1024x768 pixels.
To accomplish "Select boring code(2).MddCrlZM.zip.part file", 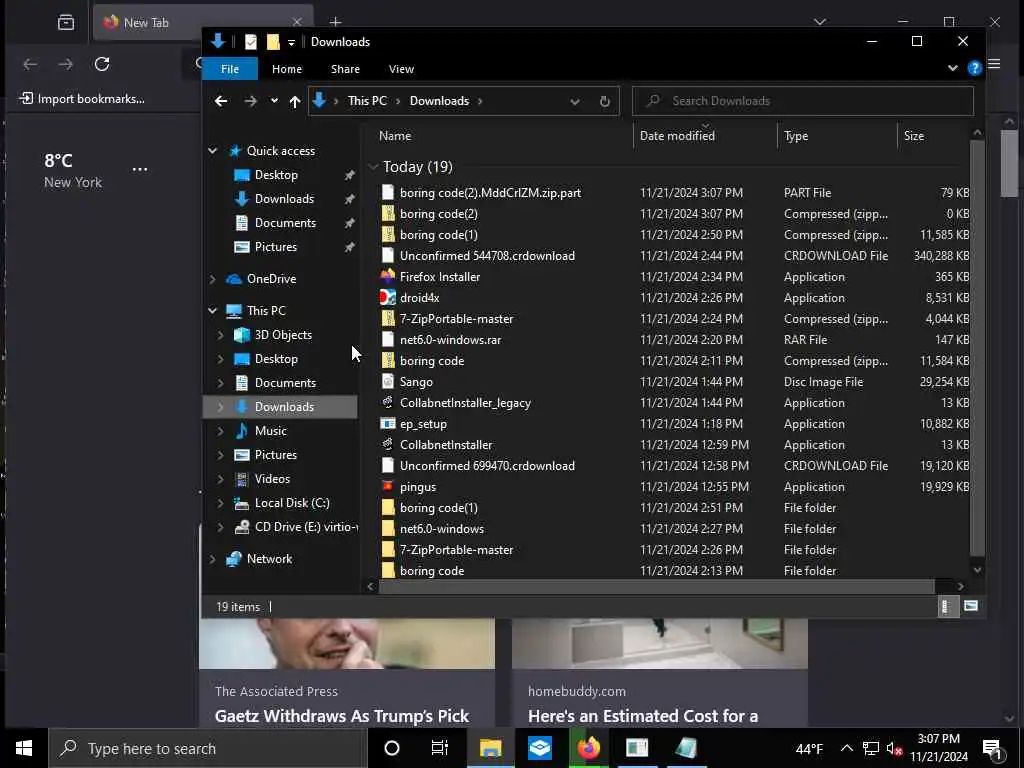I will point(490,193).
